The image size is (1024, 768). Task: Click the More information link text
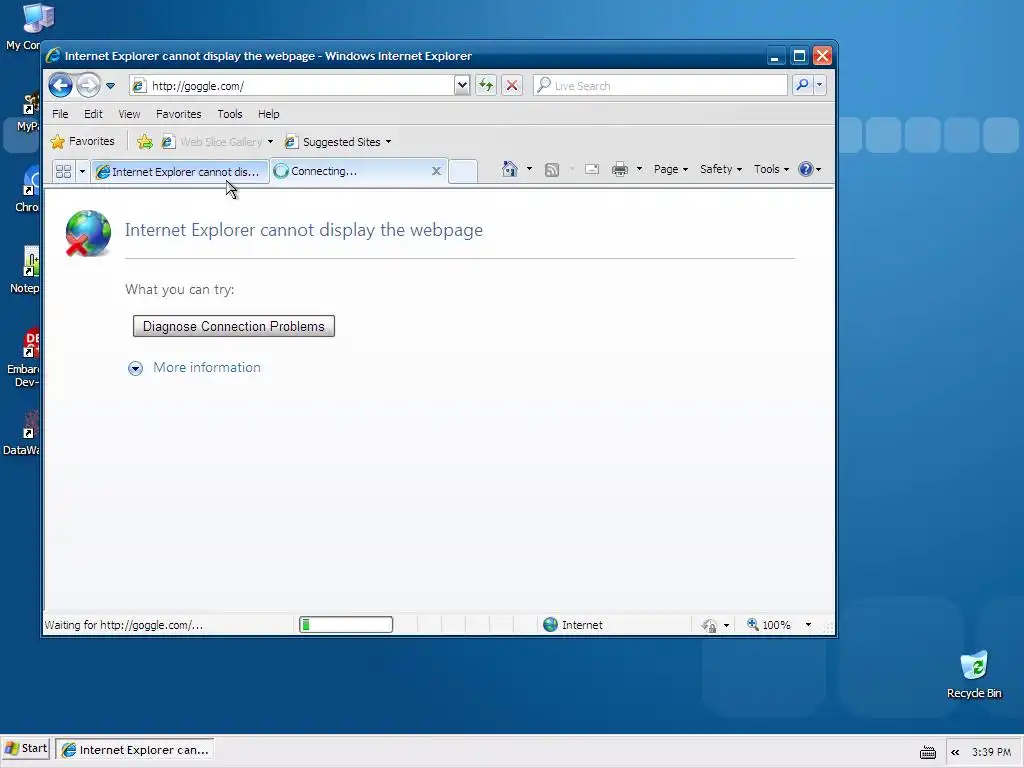click(x=206, y=367)
